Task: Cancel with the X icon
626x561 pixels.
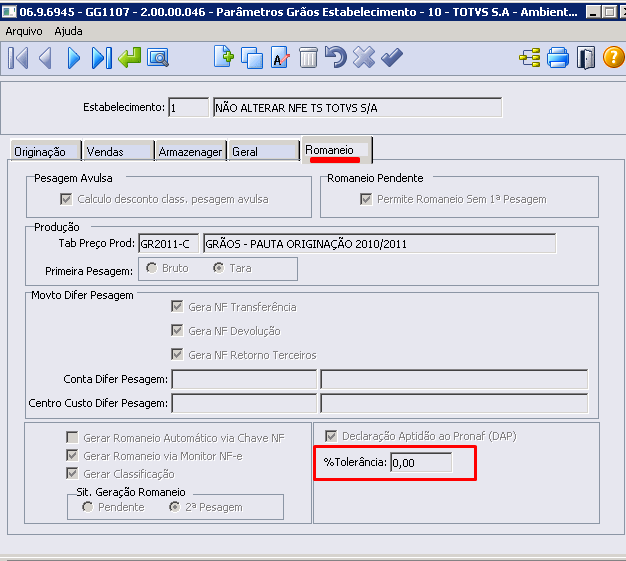Action: 364,57
